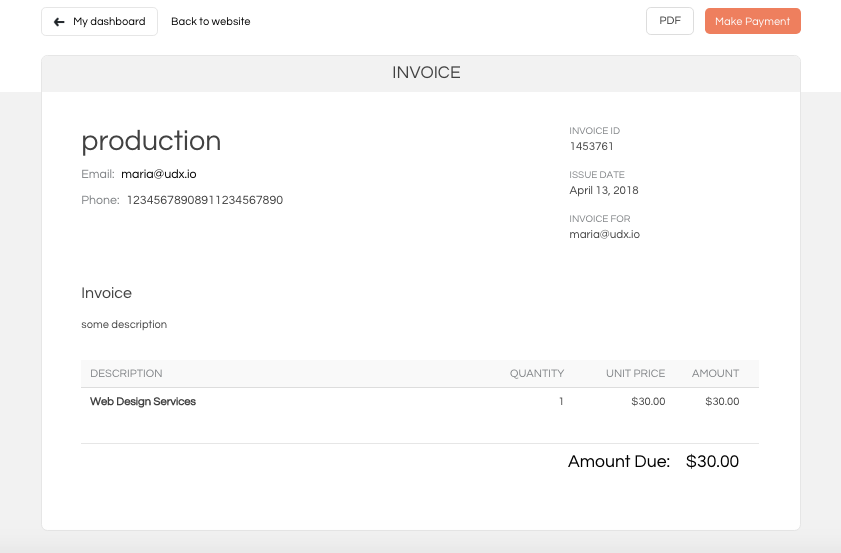
Task: Click the Invoice For maria@udx.io value
Action: click(604, 234)
